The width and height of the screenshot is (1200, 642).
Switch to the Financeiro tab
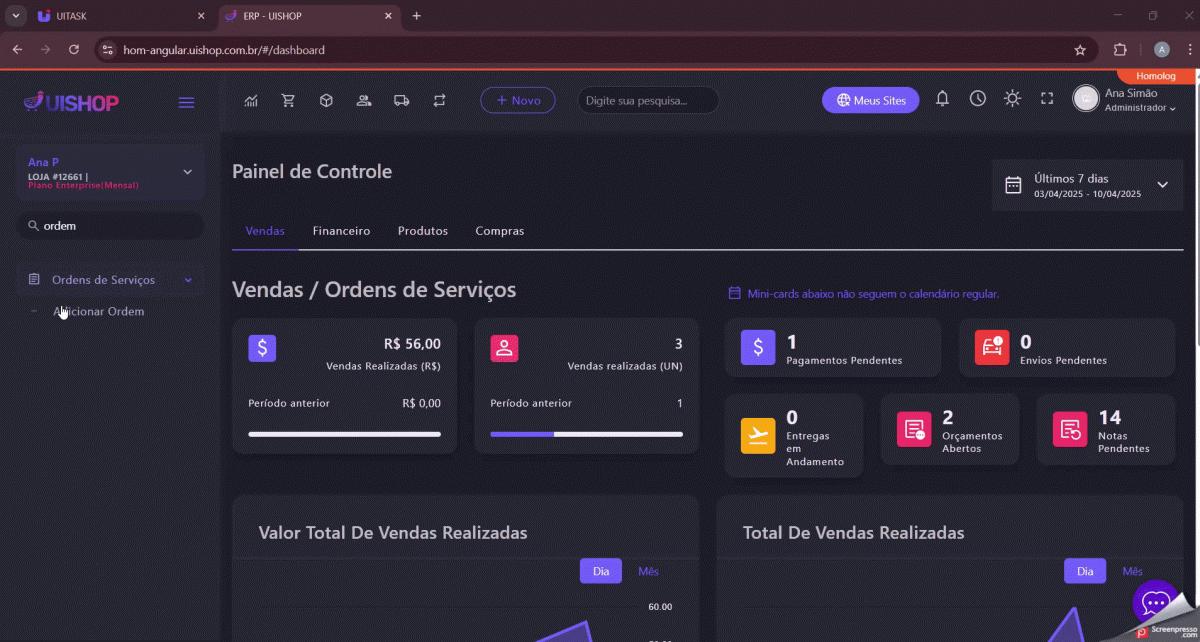point(341,231)
